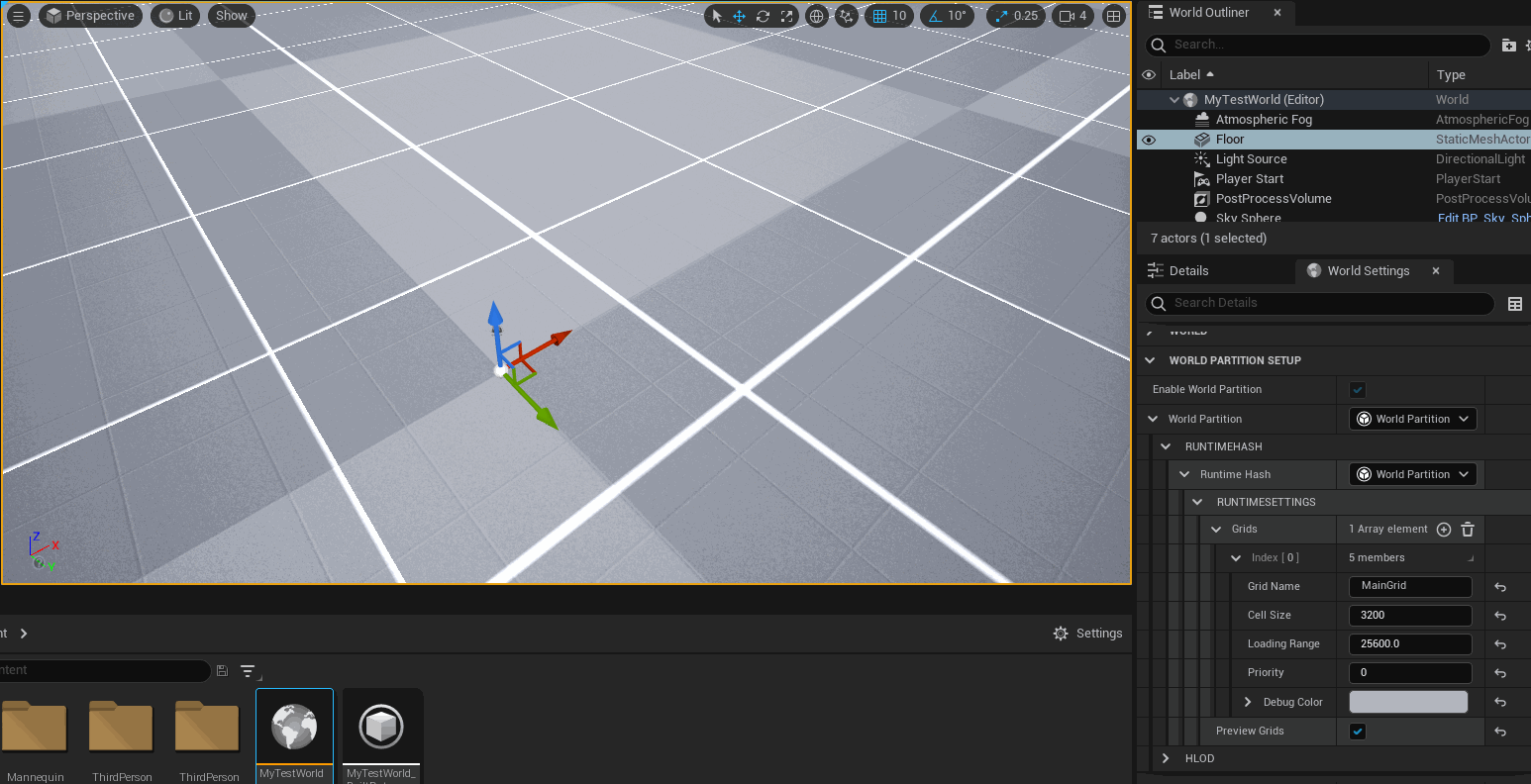
Task: Toggle world/local coordinate space globe
Action: [x=816, y=16]
